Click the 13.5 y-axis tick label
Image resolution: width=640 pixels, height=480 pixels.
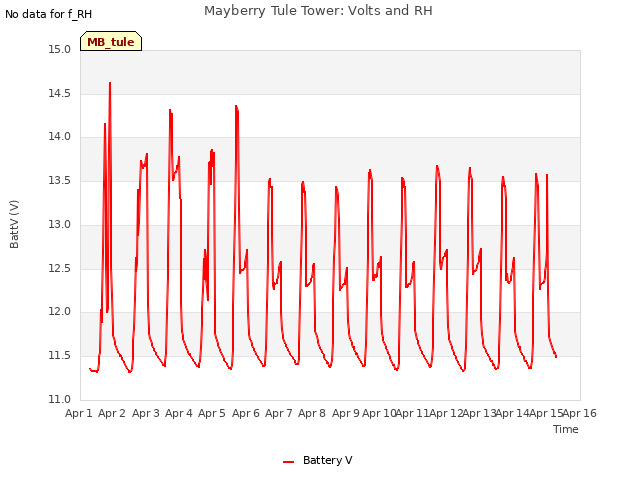click(x=60, y=180)
